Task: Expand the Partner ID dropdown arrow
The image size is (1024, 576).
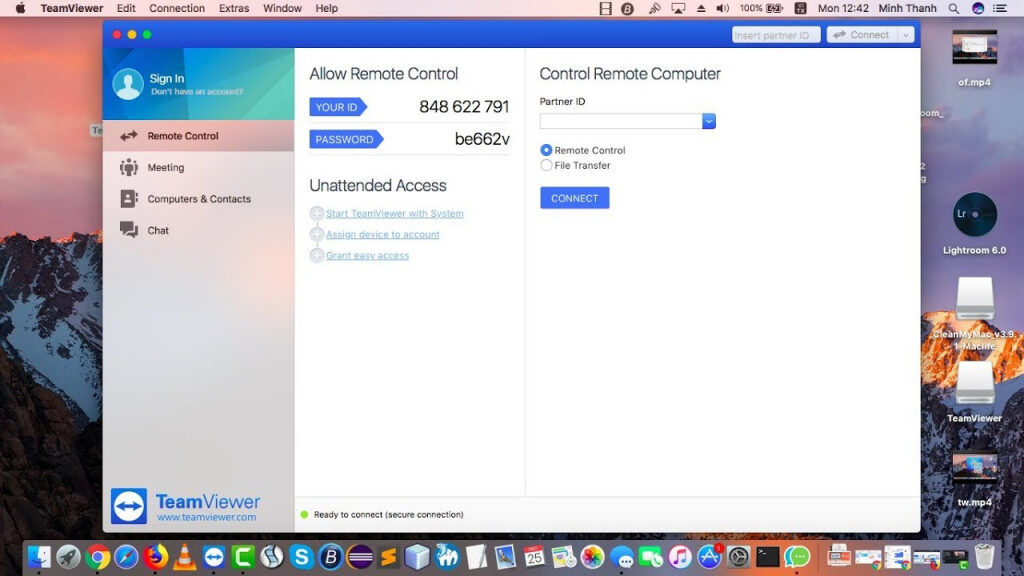Action: [709, 121]
